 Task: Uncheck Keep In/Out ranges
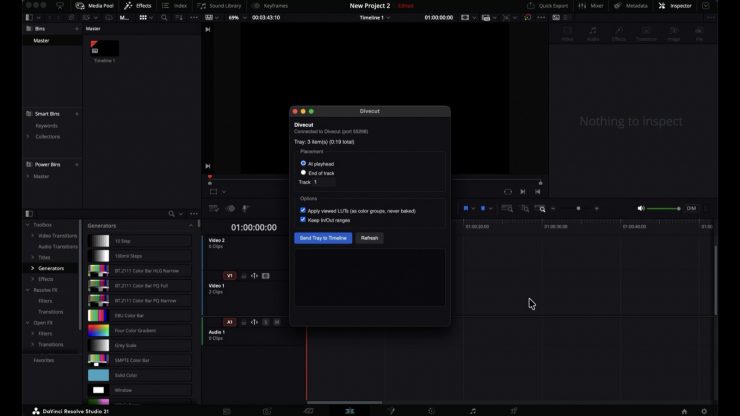point(303,220)
